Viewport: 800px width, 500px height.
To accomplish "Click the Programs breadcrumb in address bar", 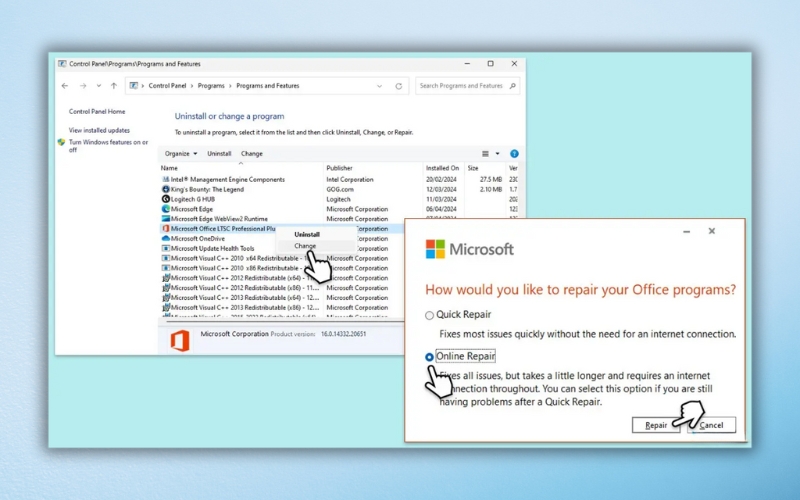I will click(211, 86).
